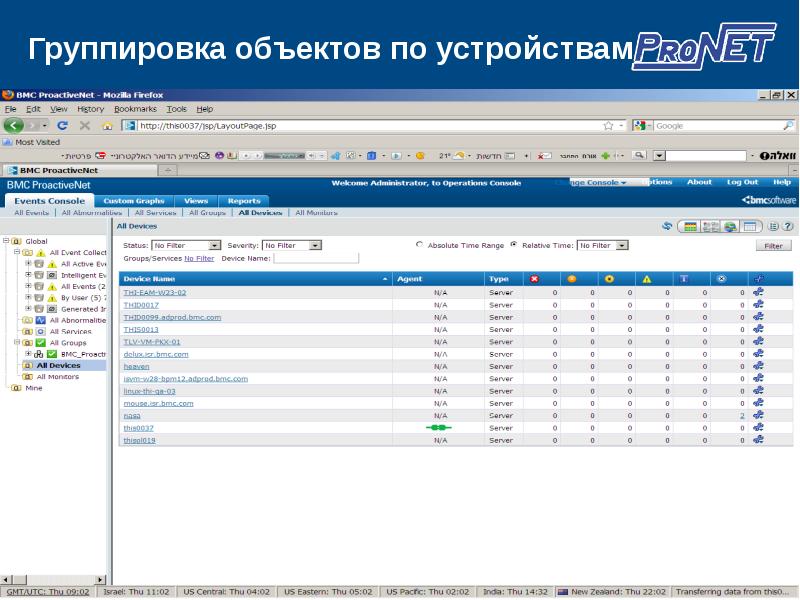Click the tools icon in the THI-EAM-W23-02 row
The width and height of the screenshot is (800, 600).
point(759,292)
